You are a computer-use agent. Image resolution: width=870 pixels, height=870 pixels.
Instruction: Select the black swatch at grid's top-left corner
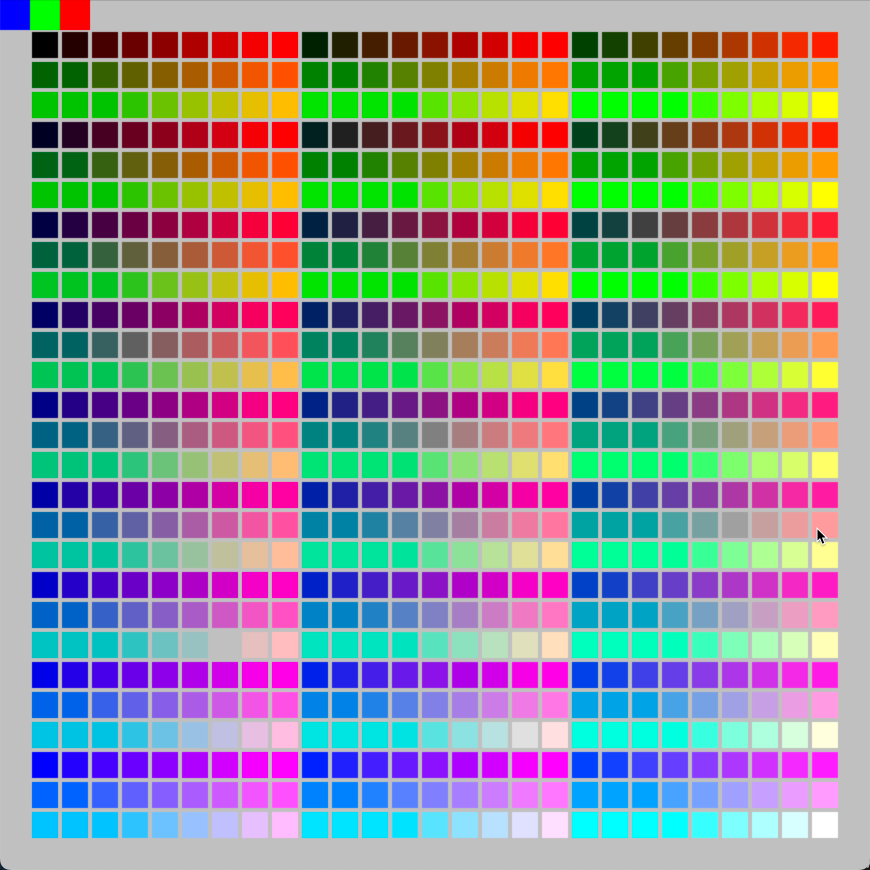point(45,45)
